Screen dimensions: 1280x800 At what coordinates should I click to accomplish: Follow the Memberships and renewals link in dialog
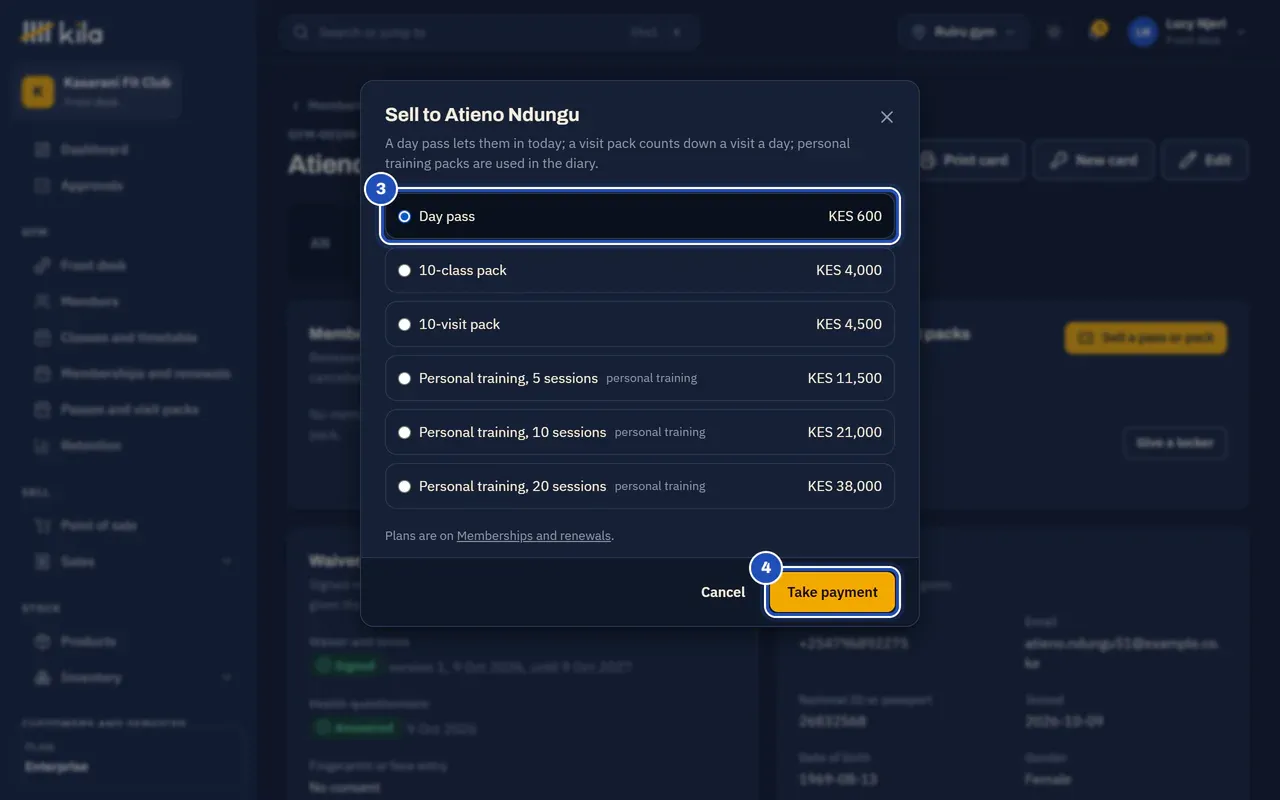[534, 536]
